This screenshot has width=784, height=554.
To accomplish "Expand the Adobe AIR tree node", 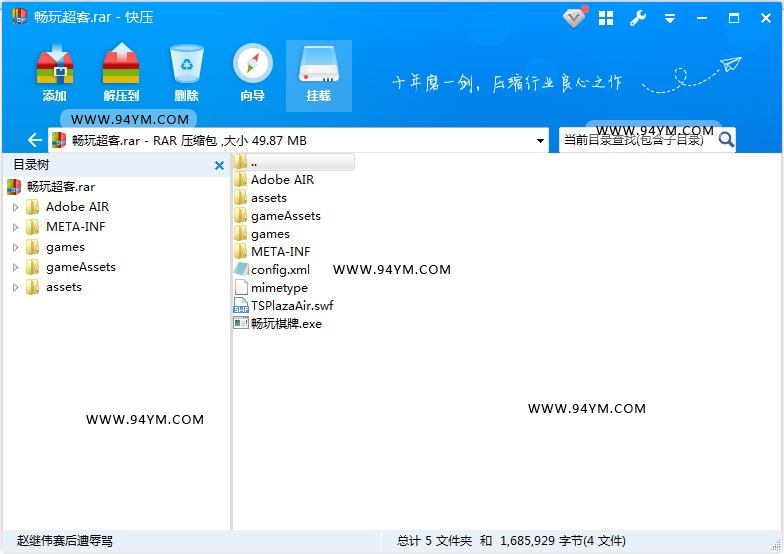I will pos(16,207).
